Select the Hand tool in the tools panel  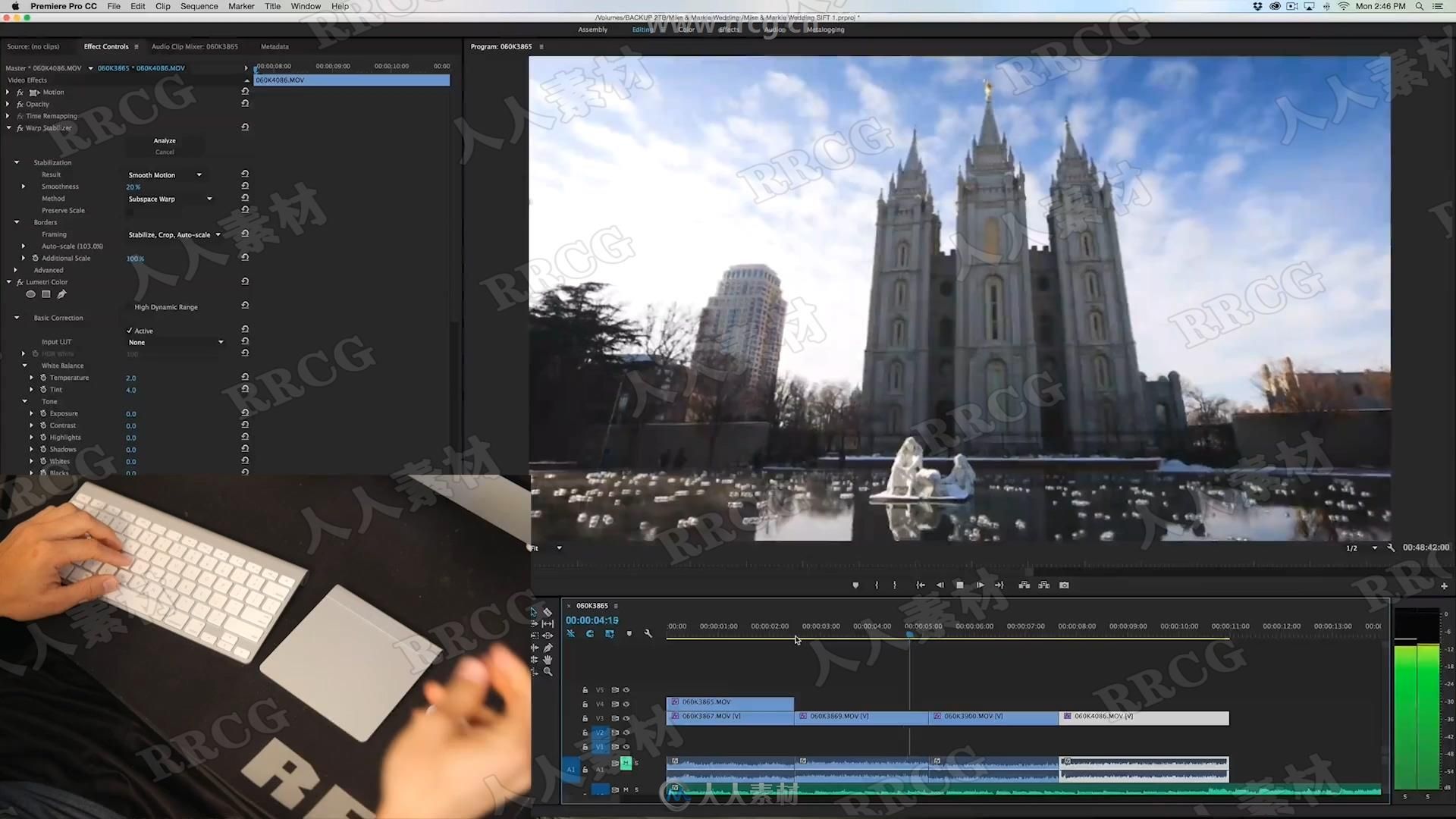pos(548,660)
